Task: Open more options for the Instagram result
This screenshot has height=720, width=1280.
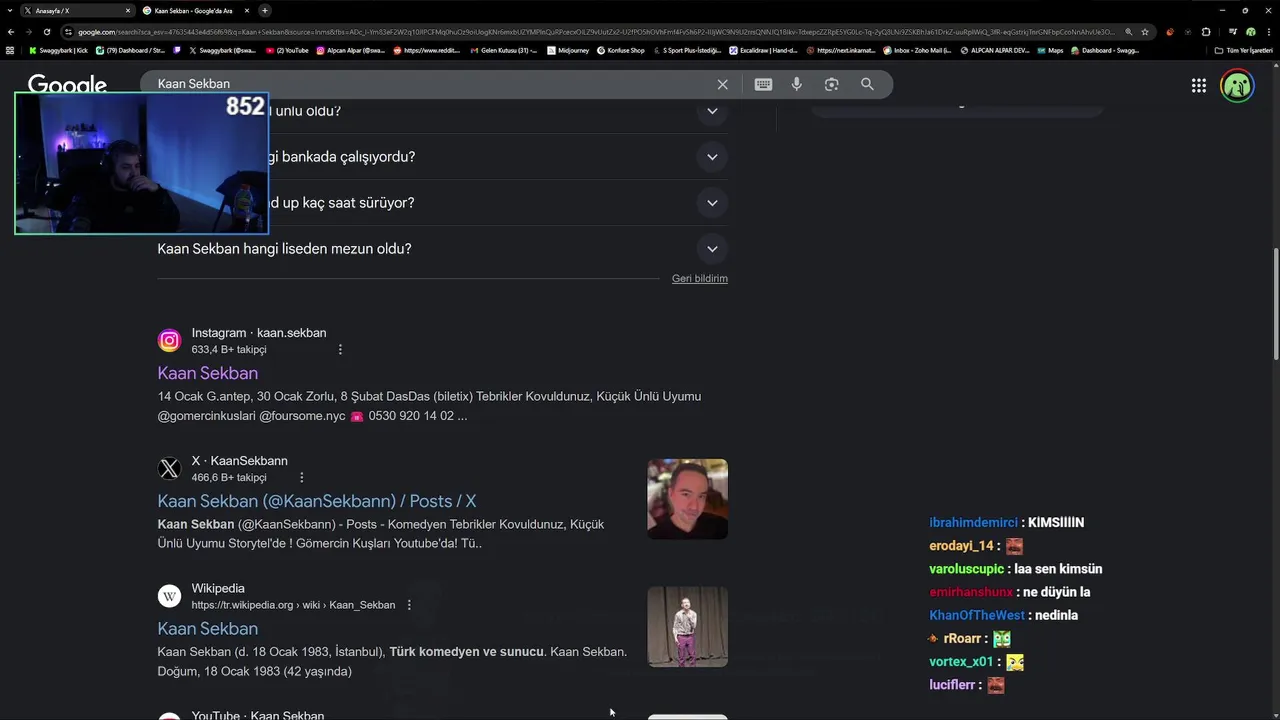Action: (x=340, y=350)
